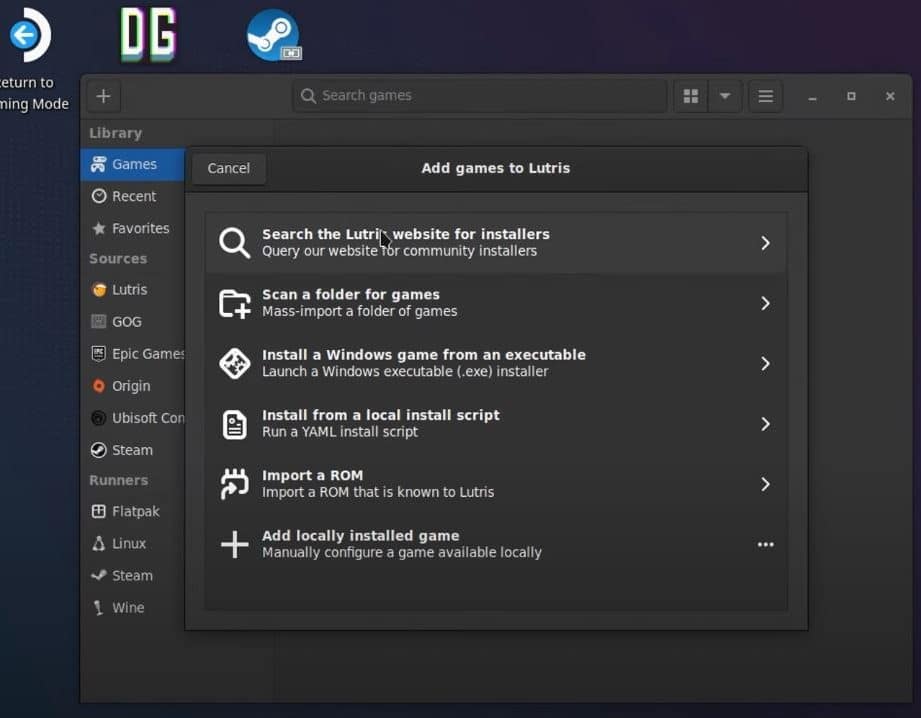Select GOG source in sidebar

pyautogui.click(x=133, y=322)
